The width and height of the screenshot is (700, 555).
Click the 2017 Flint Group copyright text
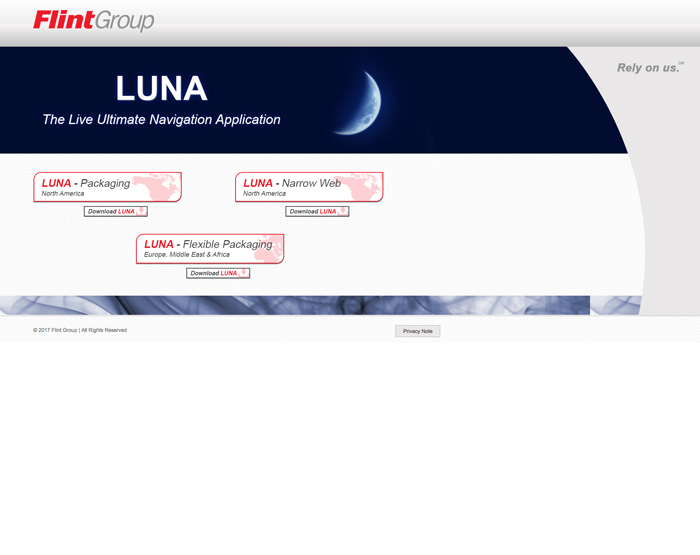point(80,330)
